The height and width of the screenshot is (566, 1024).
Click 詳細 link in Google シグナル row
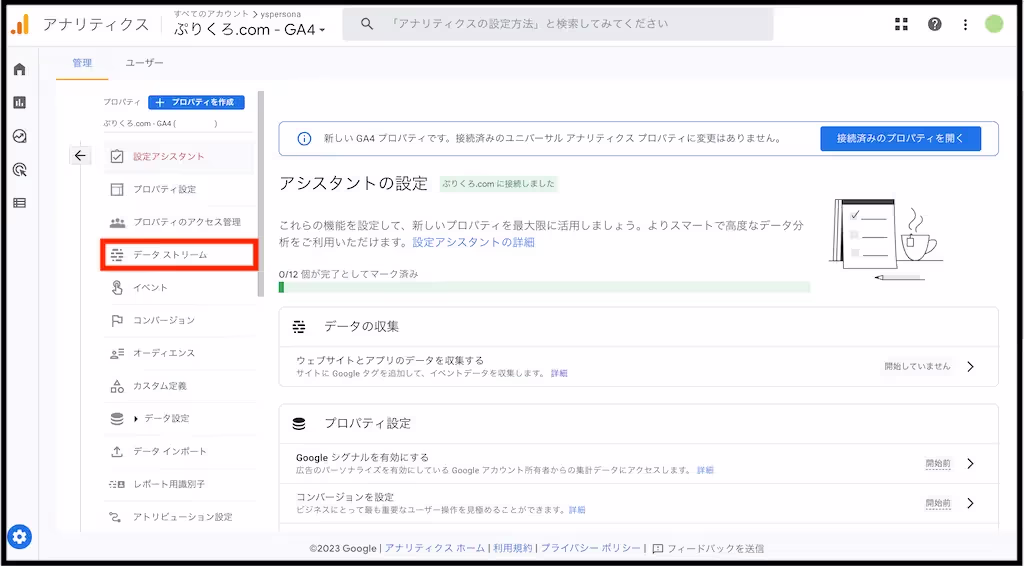(x=705, y=470)
